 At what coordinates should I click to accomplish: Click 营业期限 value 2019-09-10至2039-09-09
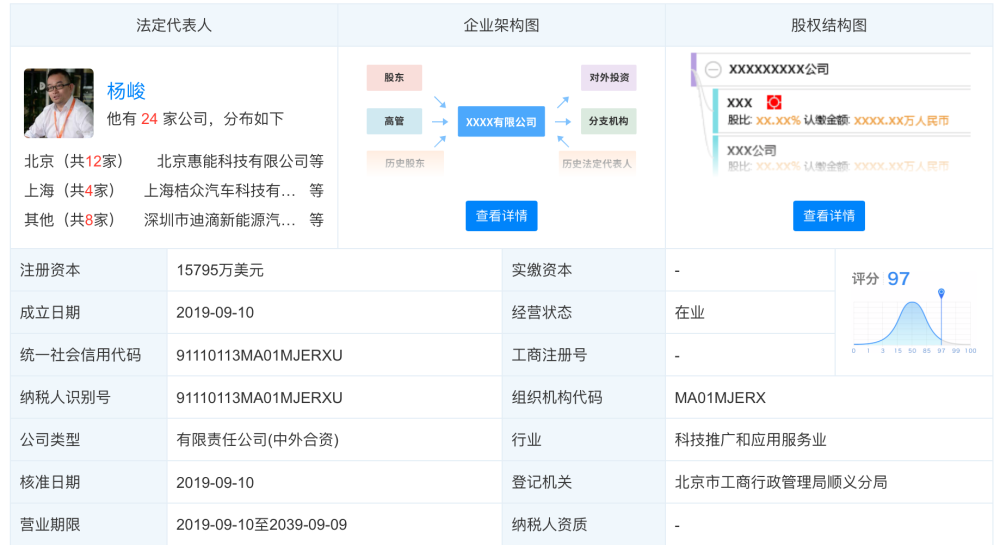[x=261, y=525]
